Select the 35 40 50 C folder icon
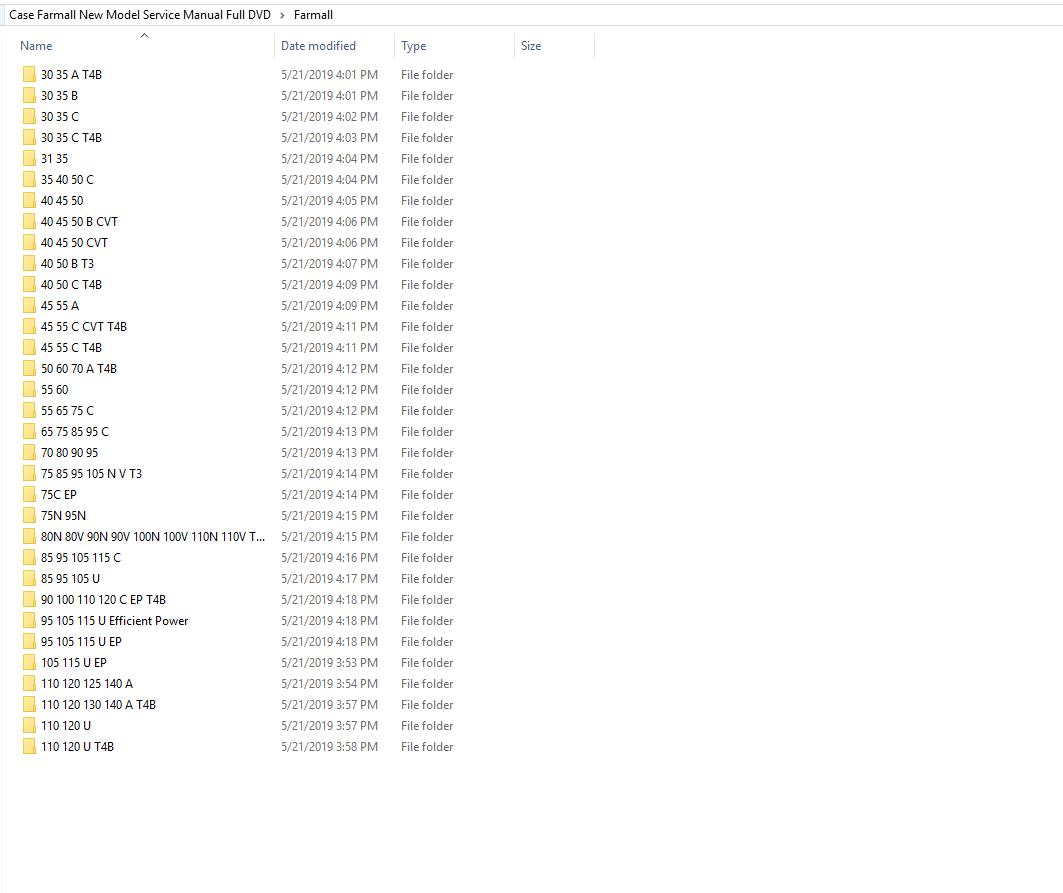Viewport: 1063px width, 893px height. pos(28,180)
